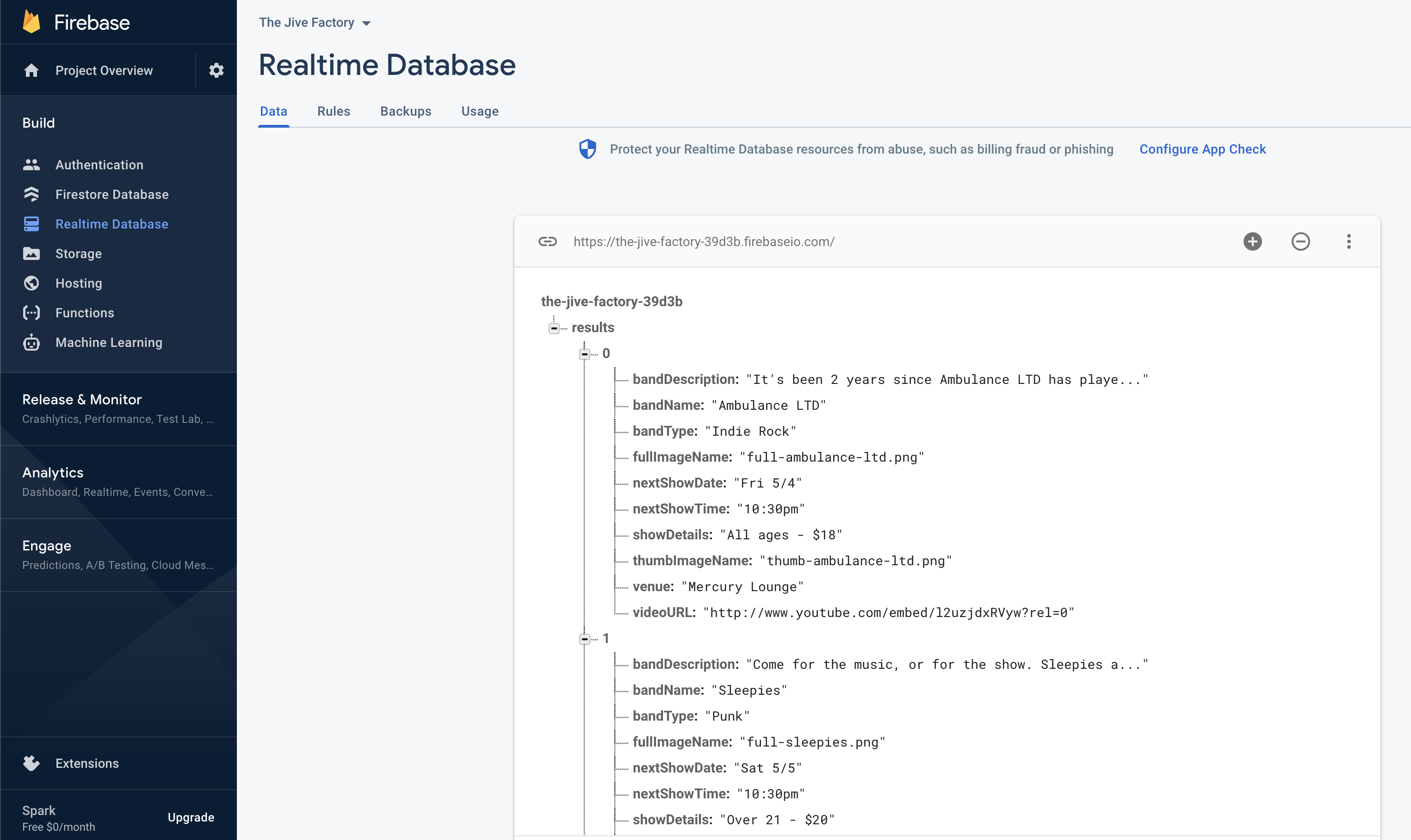1411x840 pixels.
Task: Open Authentication from the sidebar
Action: click(99, 165)
